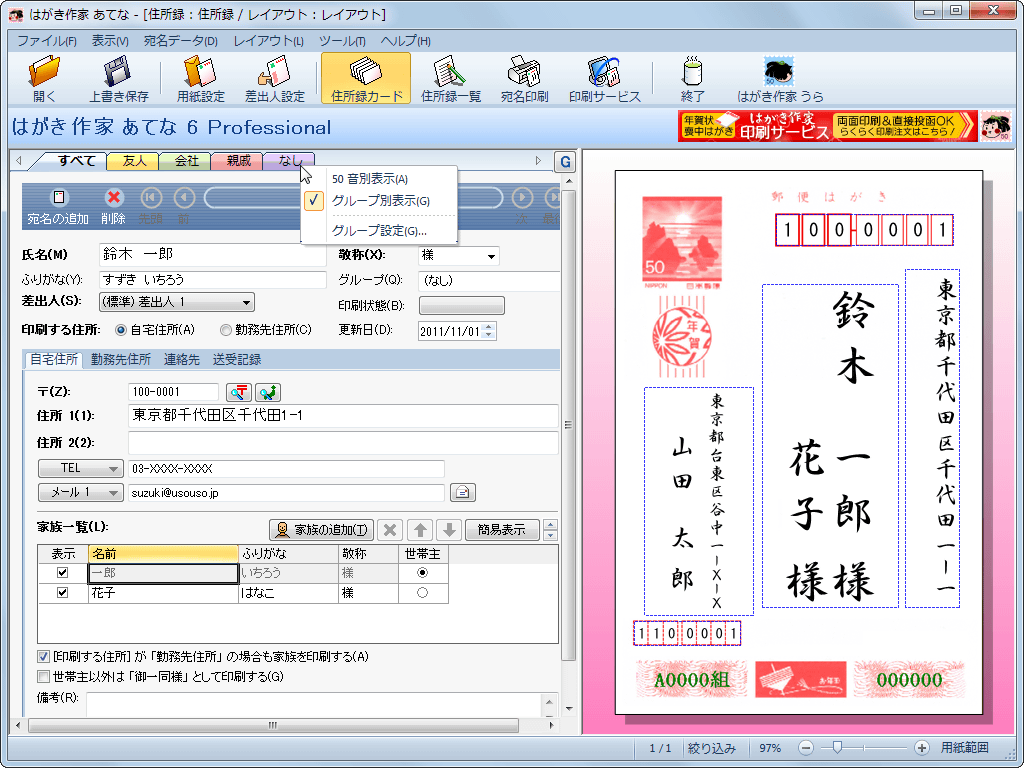Image resolution: width=1024 pixels, height=768 pixels.
Task: Go to 前 previous record
Action: [x=184, y=197]
